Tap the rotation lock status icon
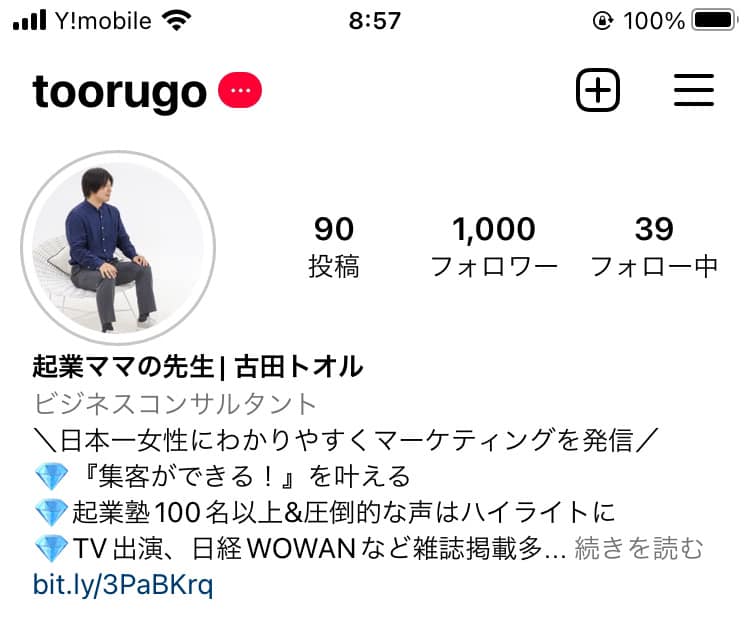750x620 pixels. click(603, 21)
